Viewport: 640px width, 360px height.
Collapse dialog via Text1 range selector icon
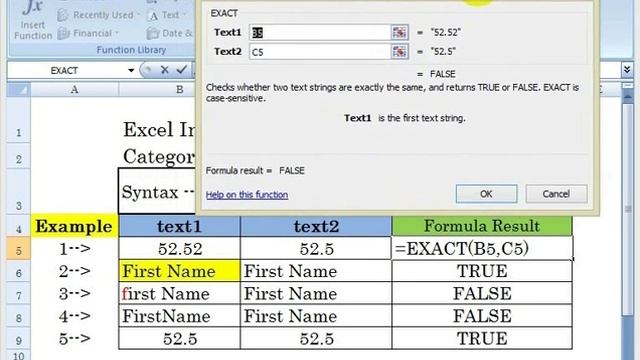(x=399, y=32)
